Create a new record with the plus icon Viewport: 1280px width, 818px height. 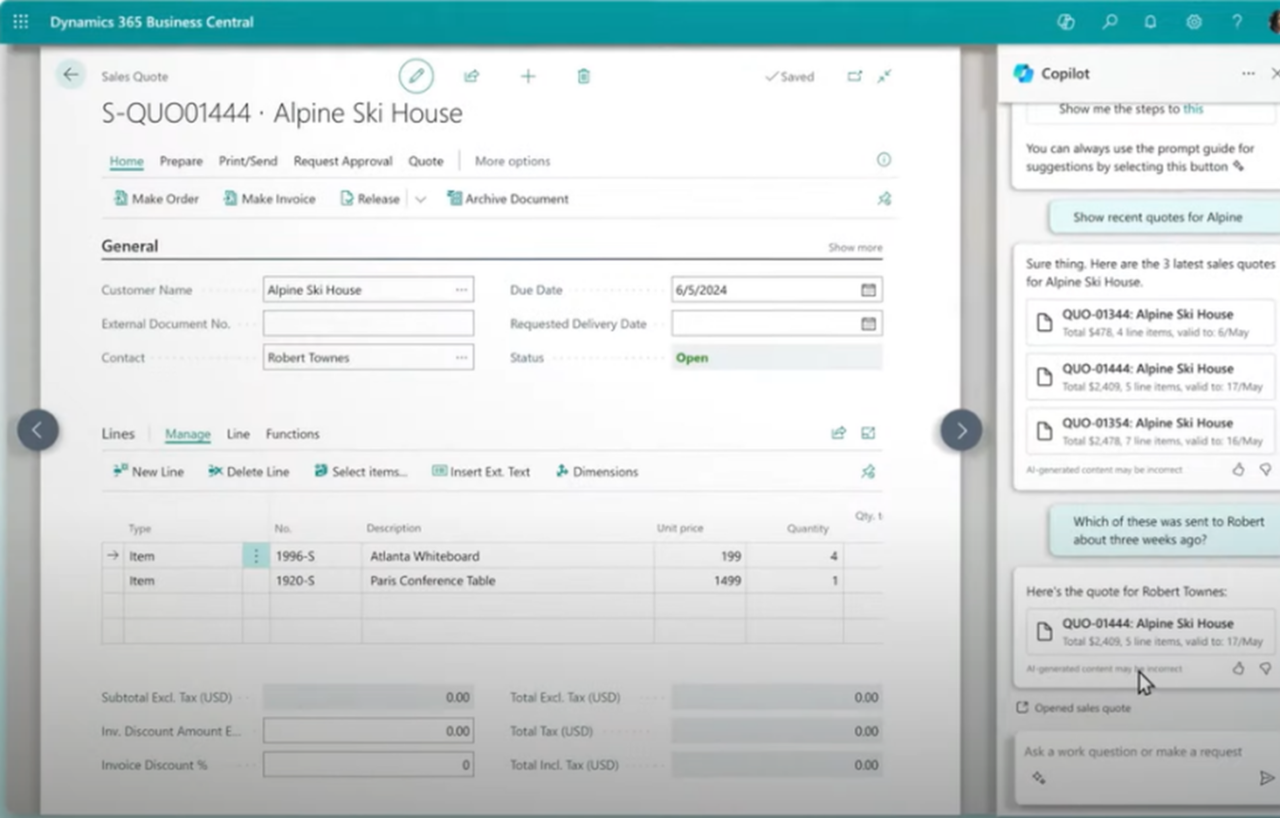(528, 76)
